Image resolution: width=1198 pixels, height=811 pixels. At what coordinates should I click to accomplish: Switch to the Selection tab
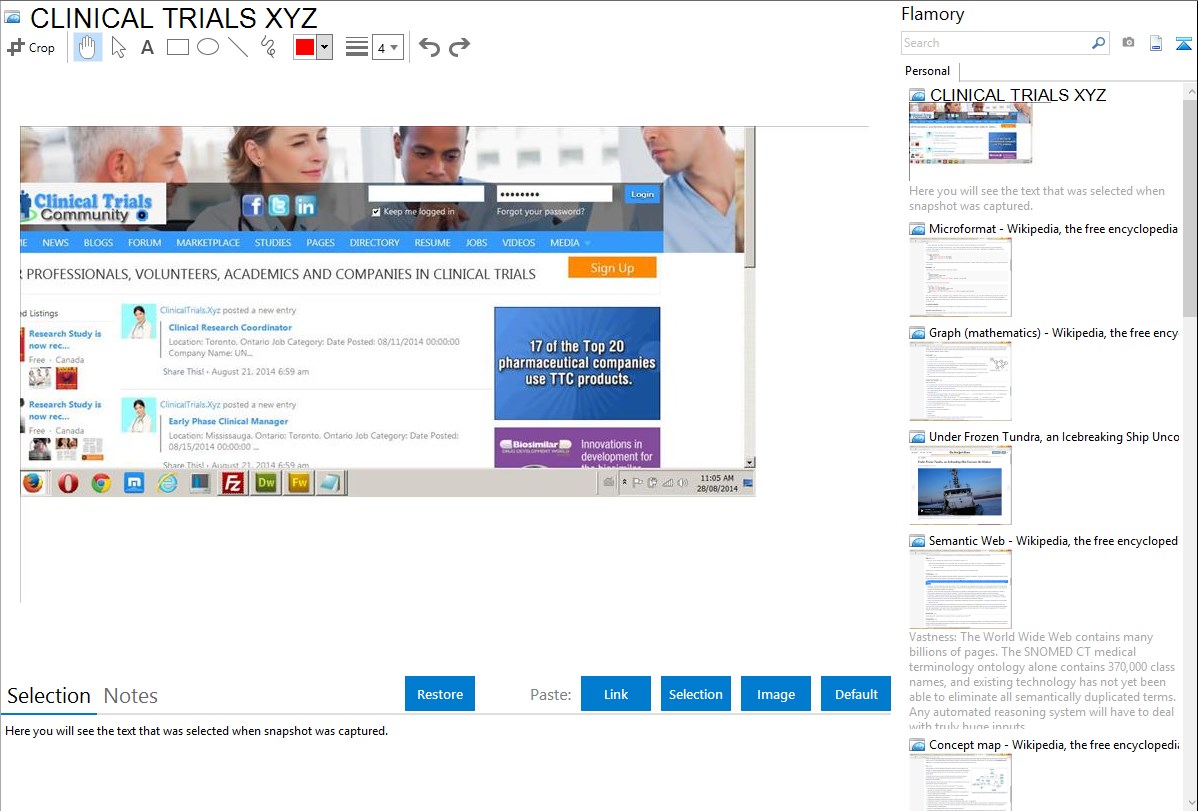[x=49, y=696]
